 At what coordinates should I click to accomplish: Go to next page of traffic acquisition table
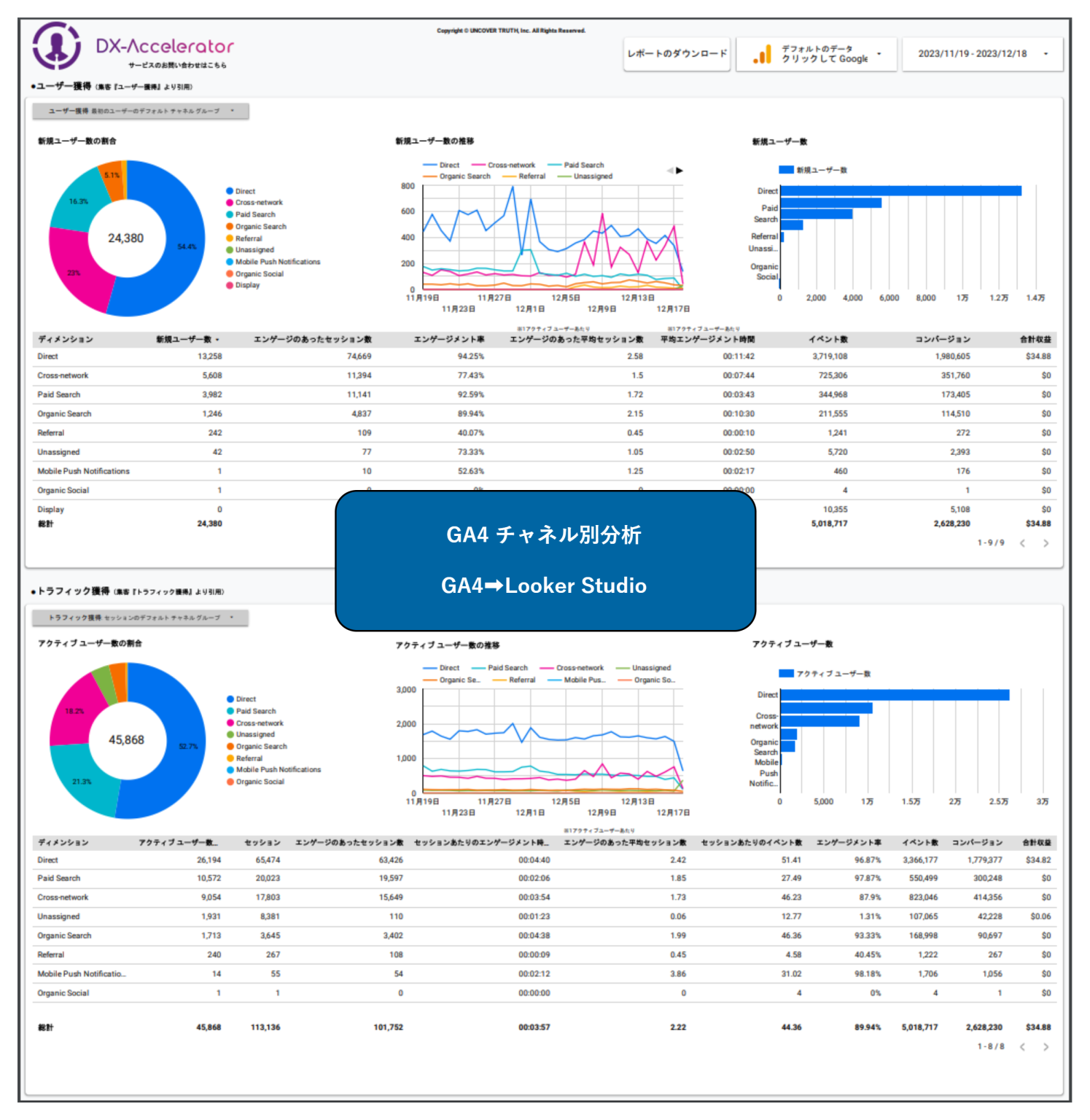1046,1047
